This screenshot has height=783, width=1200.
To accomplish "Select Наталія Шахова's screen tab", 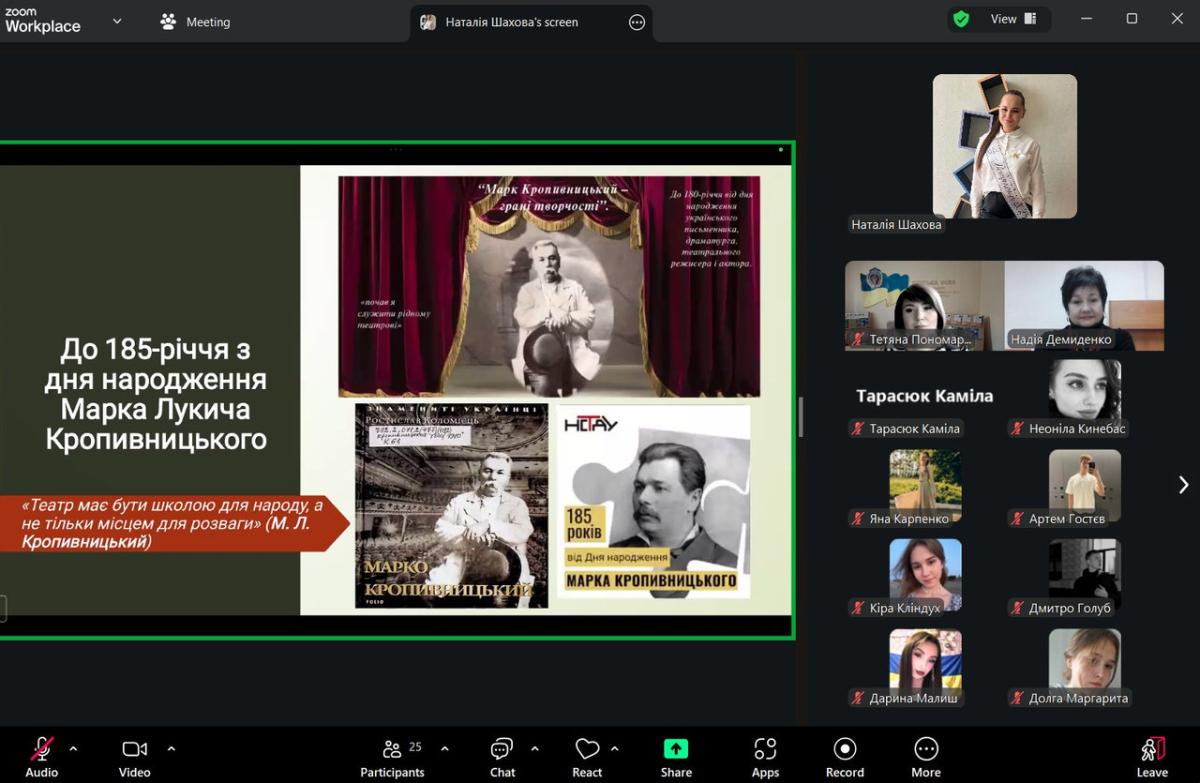I will tap(511, 22).
